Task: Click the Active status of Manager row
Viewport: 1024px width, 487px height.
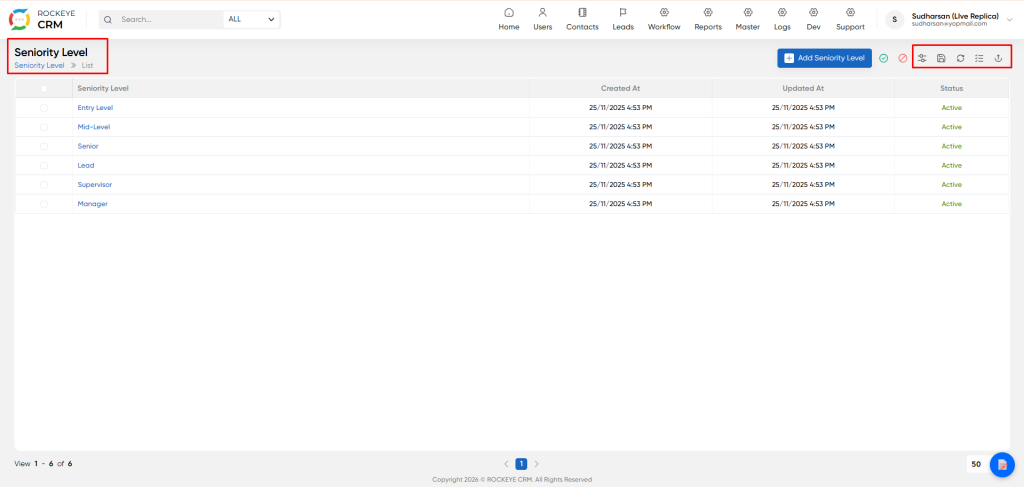Action: point(952,204)
